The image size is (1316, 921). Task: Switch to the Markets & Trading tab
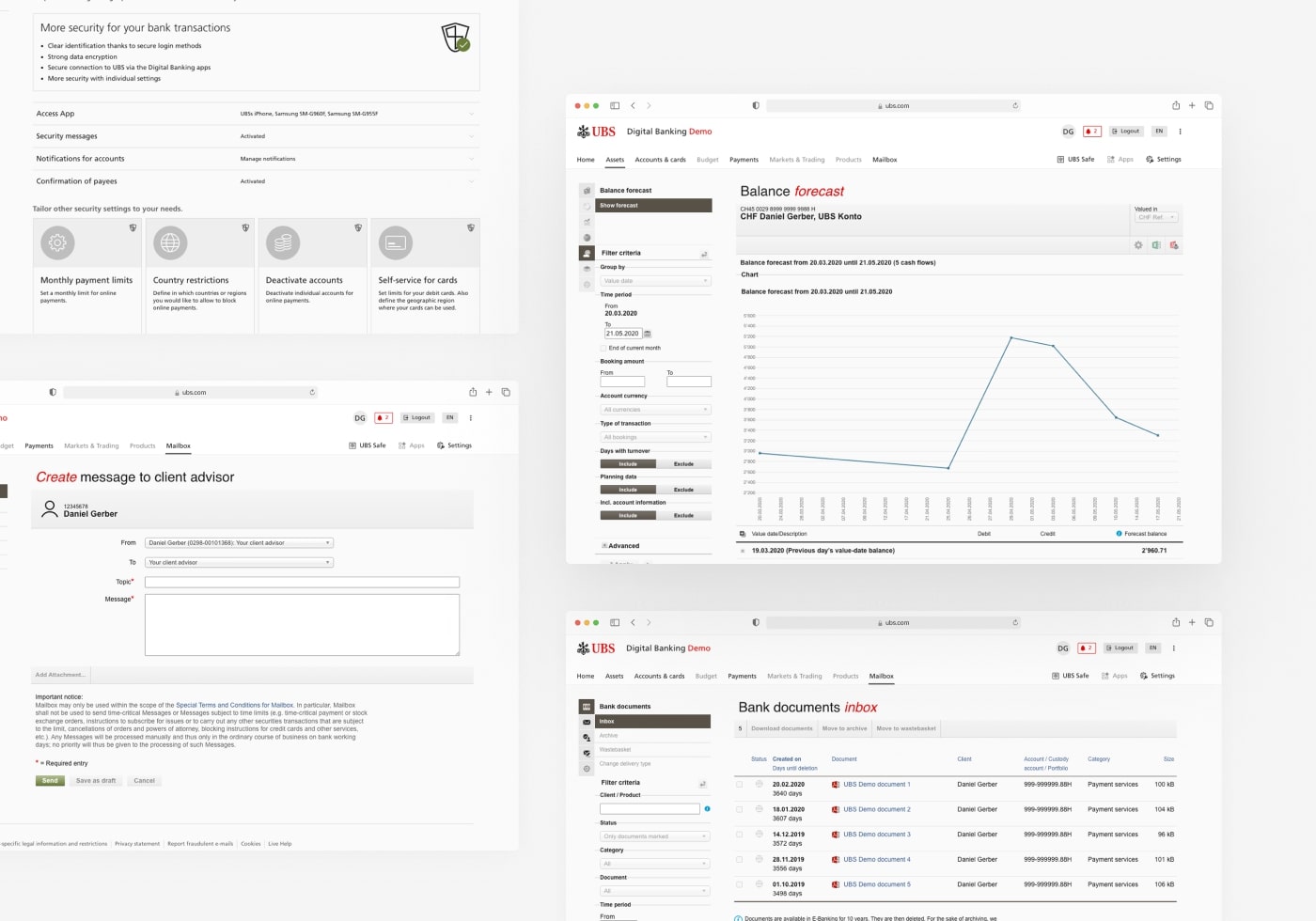[x=796, y=159]
